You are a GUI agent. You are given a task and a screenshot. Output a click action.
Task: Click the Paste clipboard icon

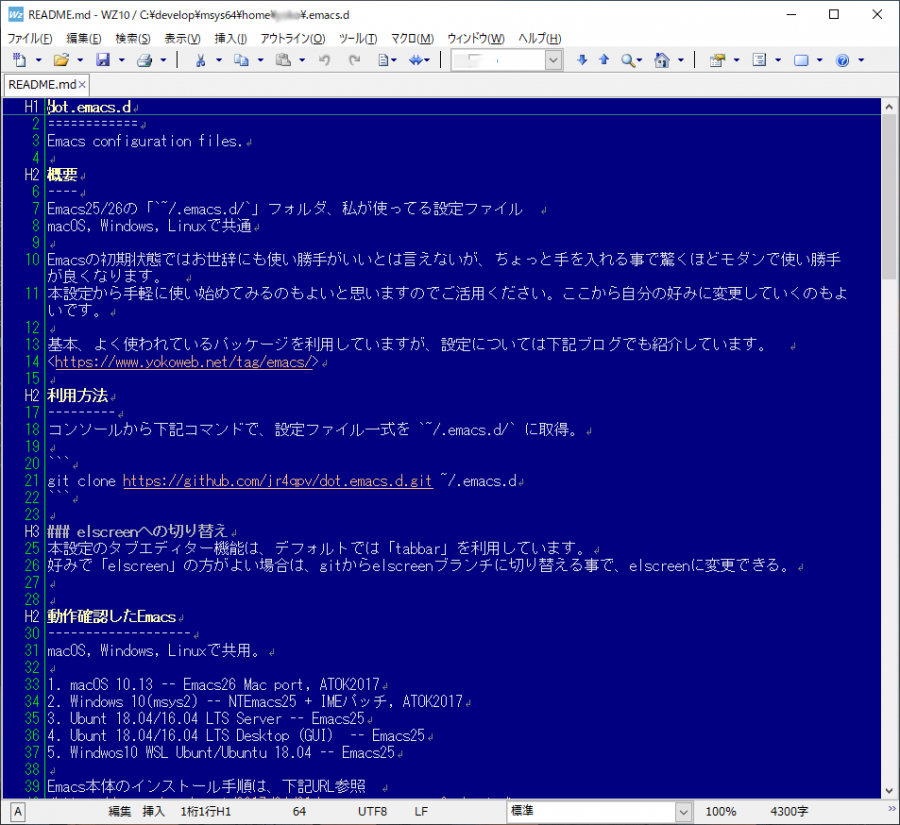283,60
